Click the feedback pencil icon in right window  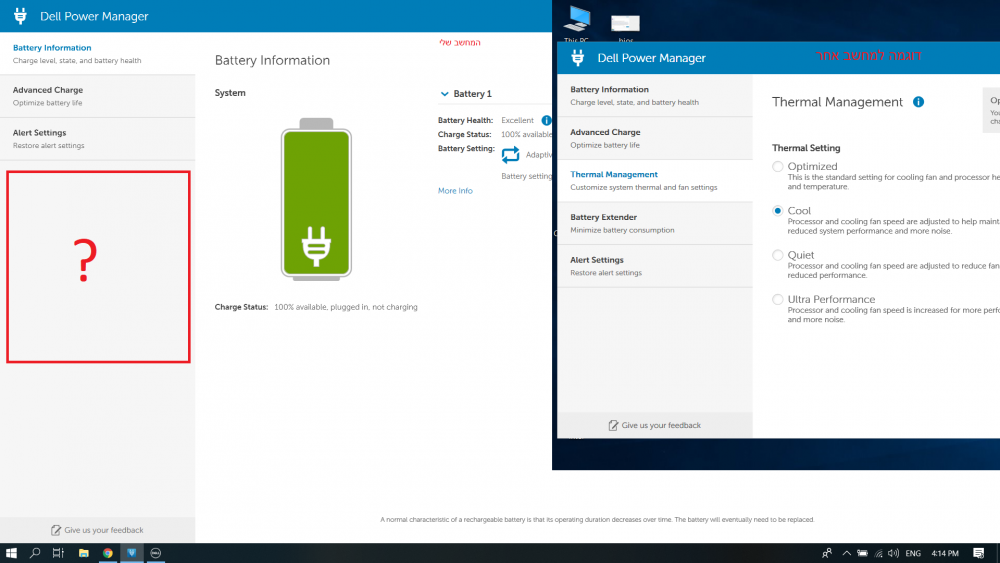tap(613, 425)
